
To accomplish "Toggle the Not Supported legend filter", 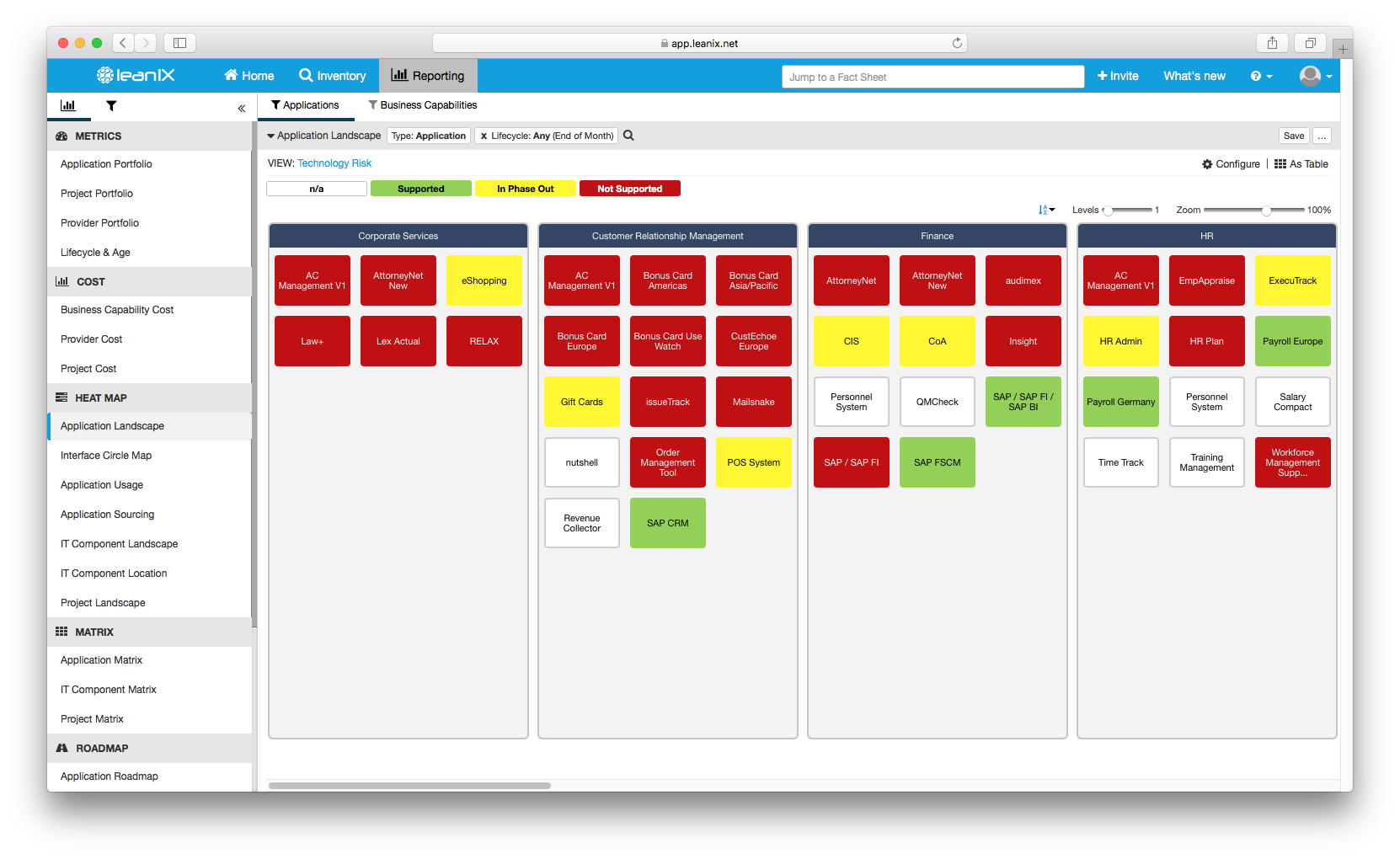I will click(x=629, y=188).
